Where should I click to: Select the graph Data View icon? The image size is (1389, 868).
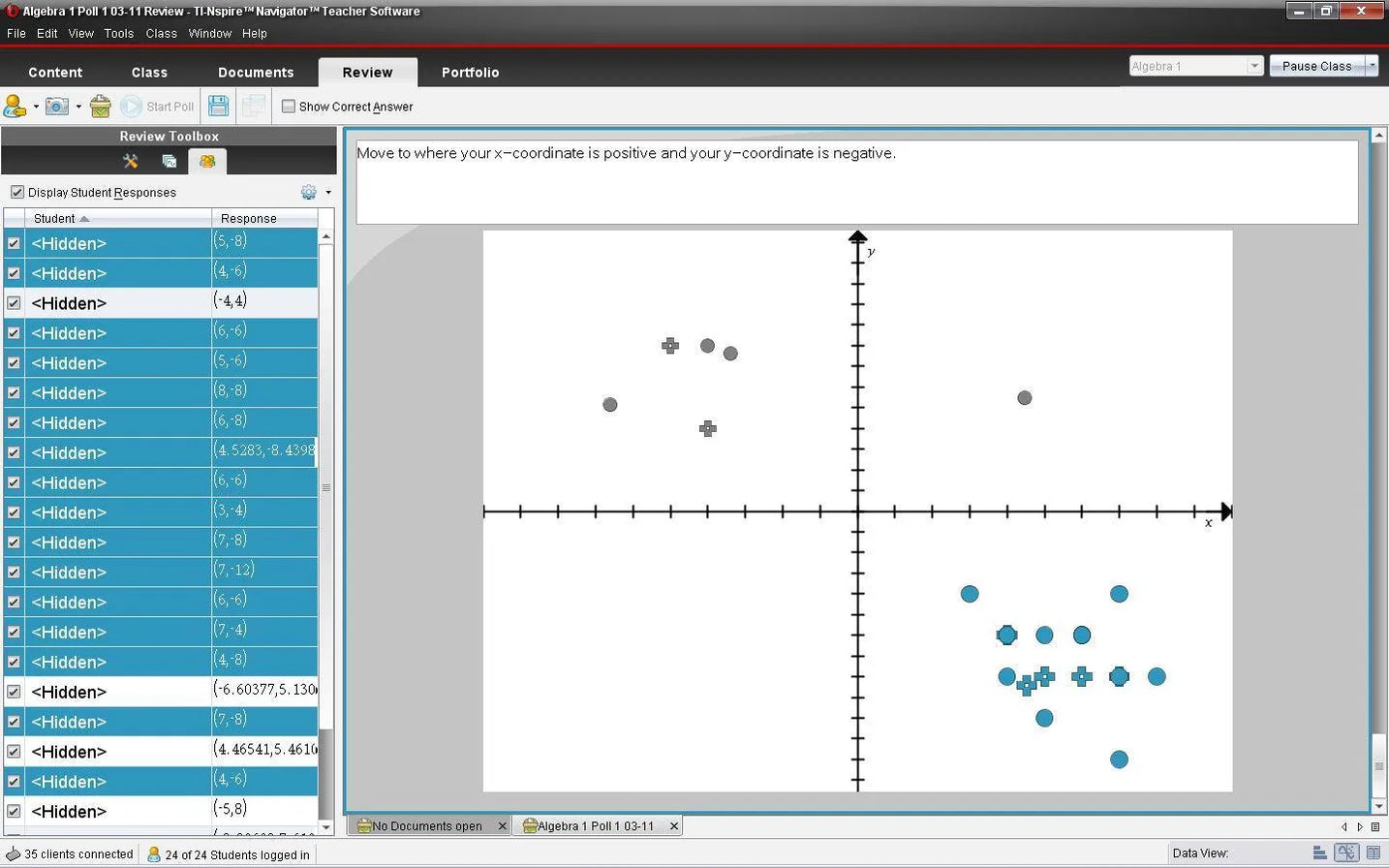(x=1346, y=852)
